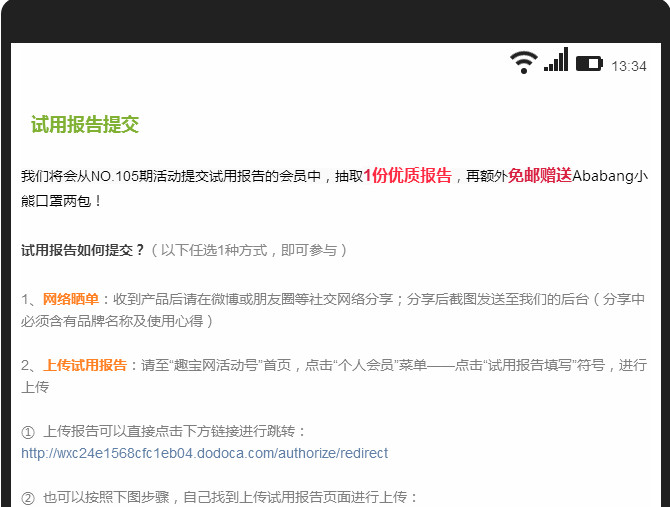Click the text 必须含有品牌名称及使用心得
Image resolution: width=670 pixels, height=507 pixels.
pyautogui.click(x=112, y=321)
